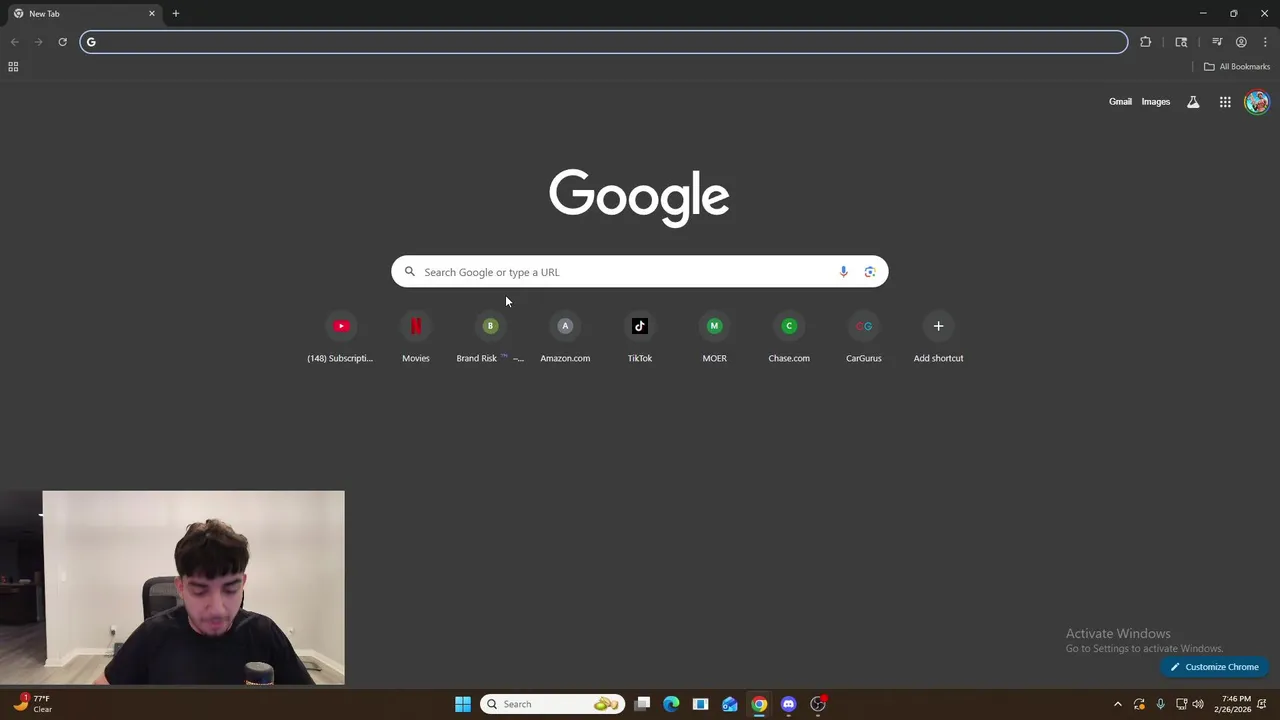1280x720 pixels.
Task: Open the YouTube Subscriptions shortcut
Action: (340, 338)
